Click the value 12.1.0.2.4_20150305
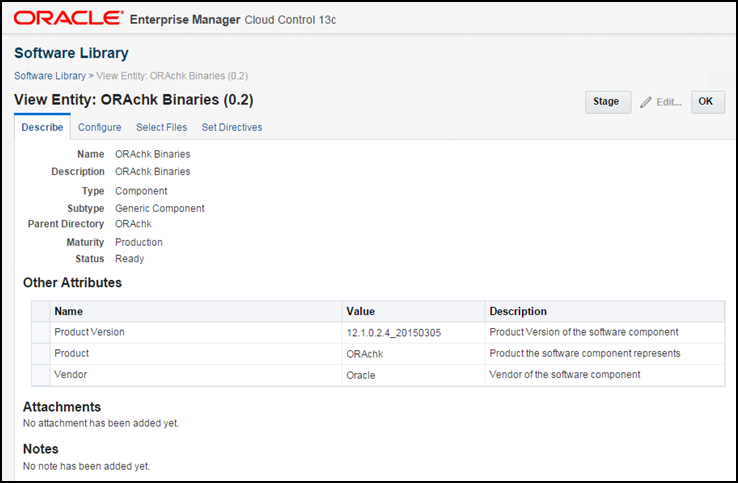The image size is (738, 483). point(393,333)
